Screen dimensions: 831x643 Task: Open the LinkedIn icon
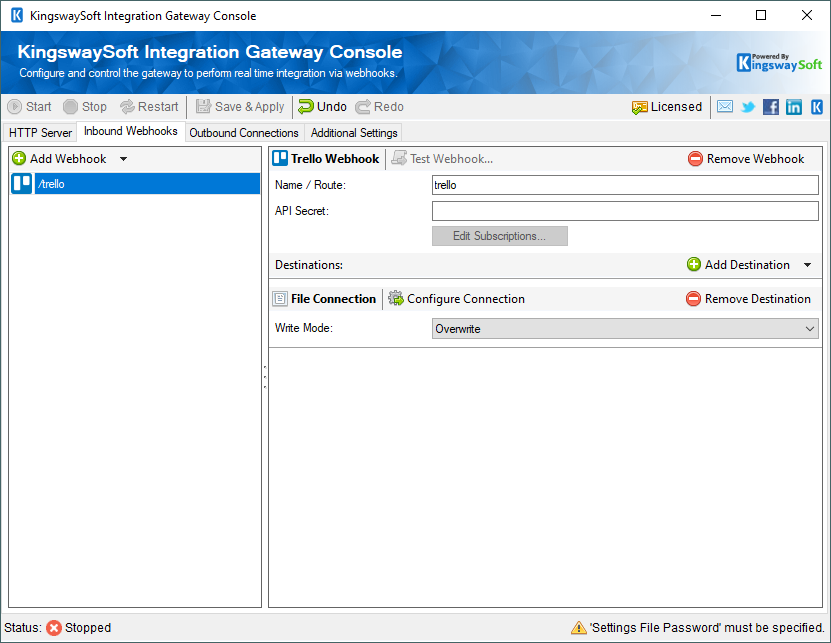click(x=793, y=107)
